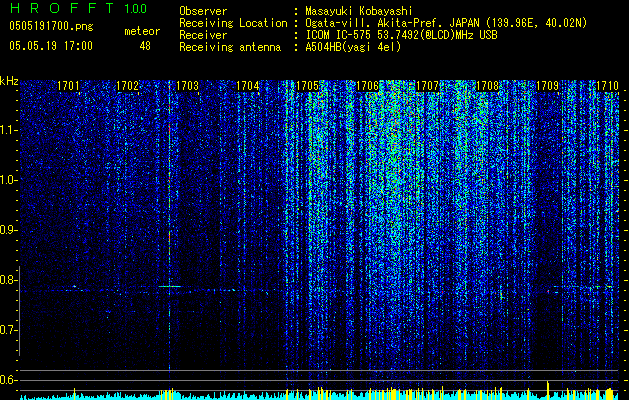629x400 pixels.
Task: Click the Observer label
Action: (x=203, y=11)
